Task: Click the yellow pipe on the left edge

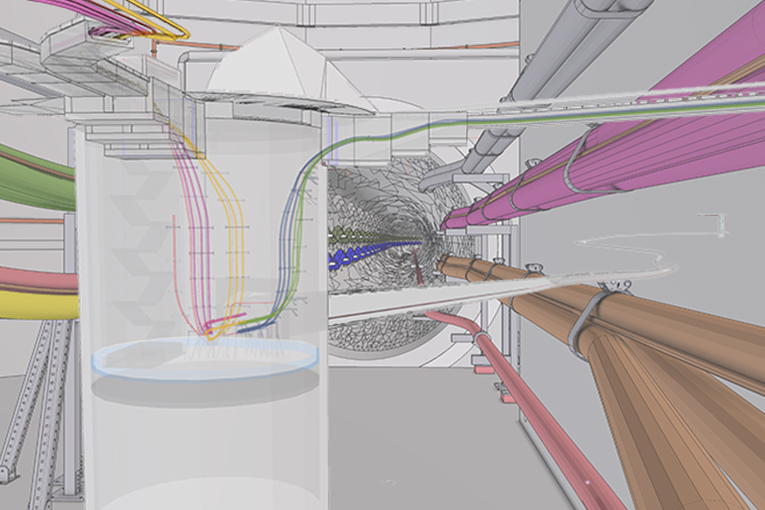Action: click(35, 304)
